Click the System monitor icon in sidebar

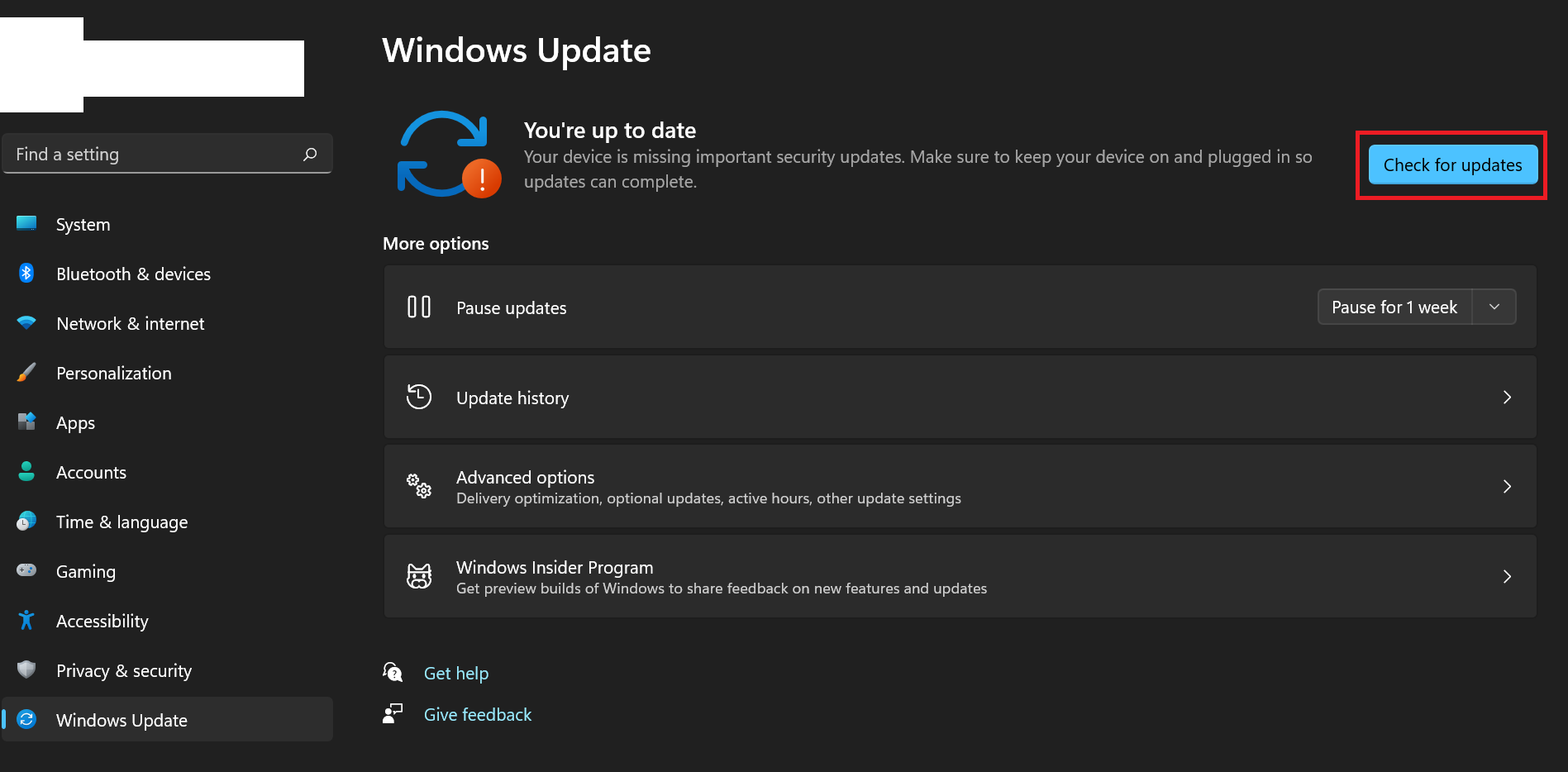click(26, 223)
